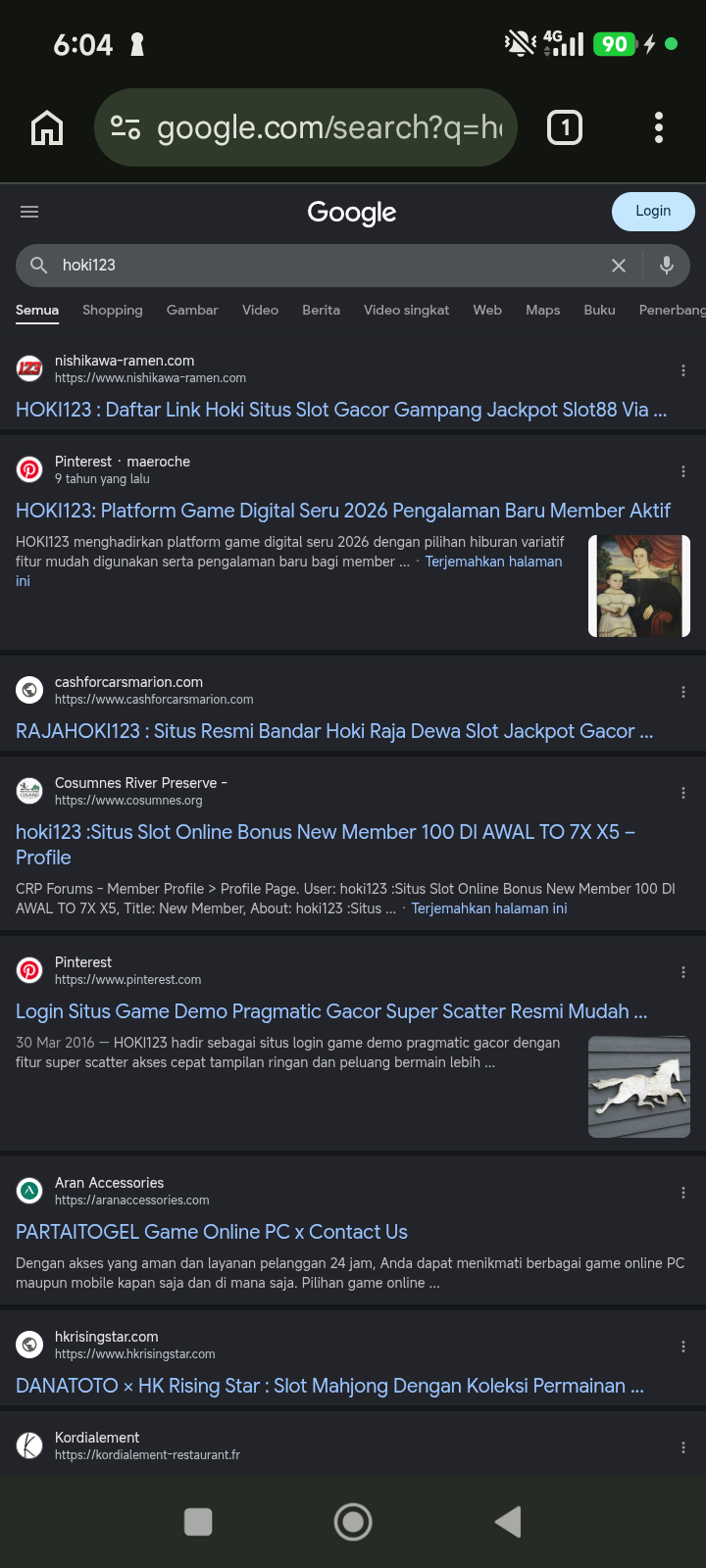Switch to the Berita tab
This screenshot has width=706, height=1568.
(x=321, y=310)
